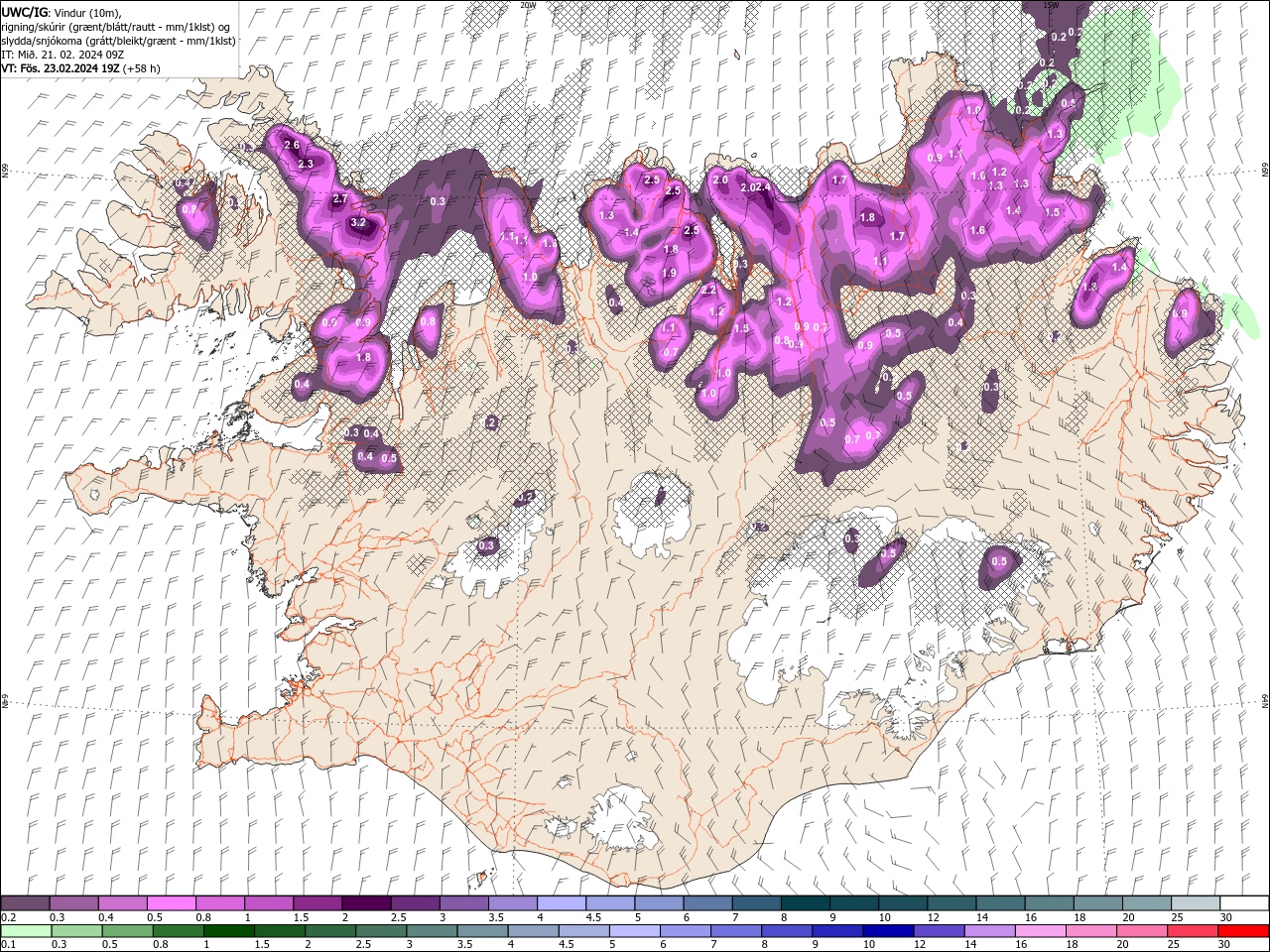Click the 3.2 precipitation value on the map

coord(358,223)
